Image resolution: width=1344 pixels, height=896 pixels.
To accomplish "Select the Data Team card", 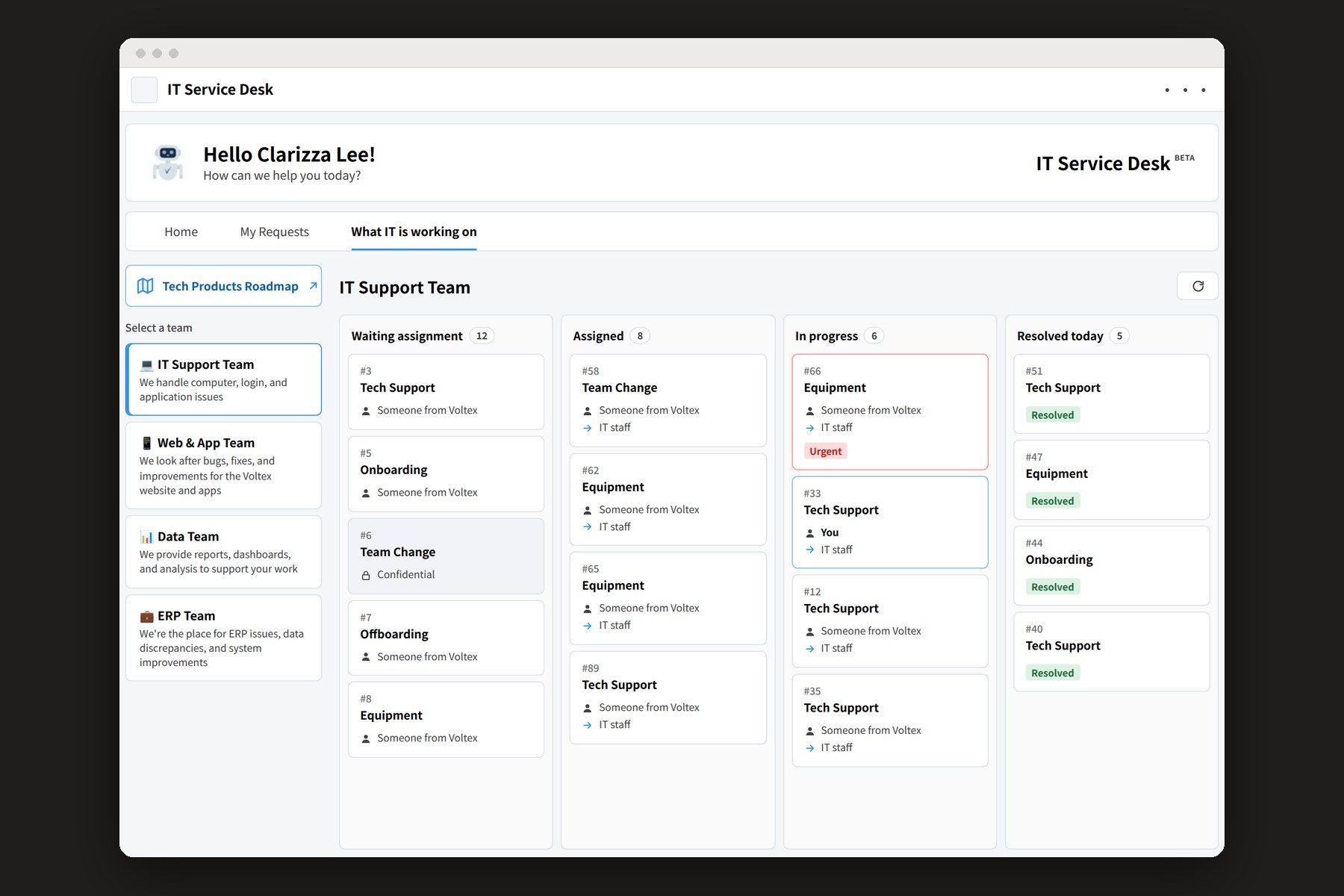I will click(223, 552).
